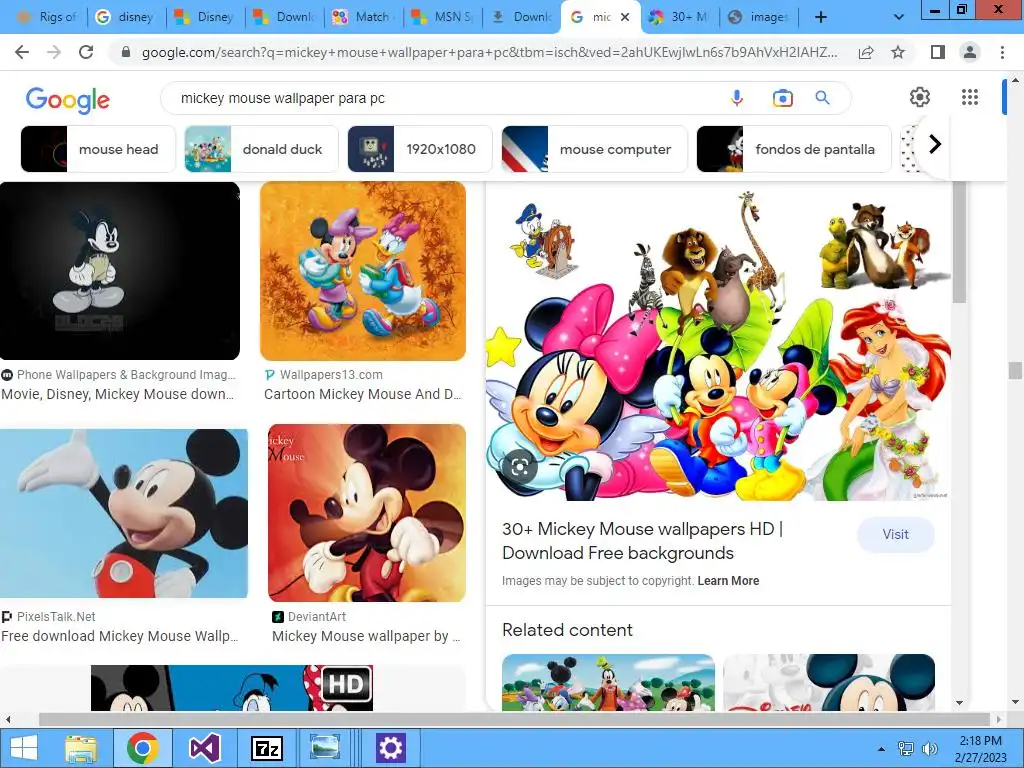Open the tab search dropdown arrow

point(898,17)
